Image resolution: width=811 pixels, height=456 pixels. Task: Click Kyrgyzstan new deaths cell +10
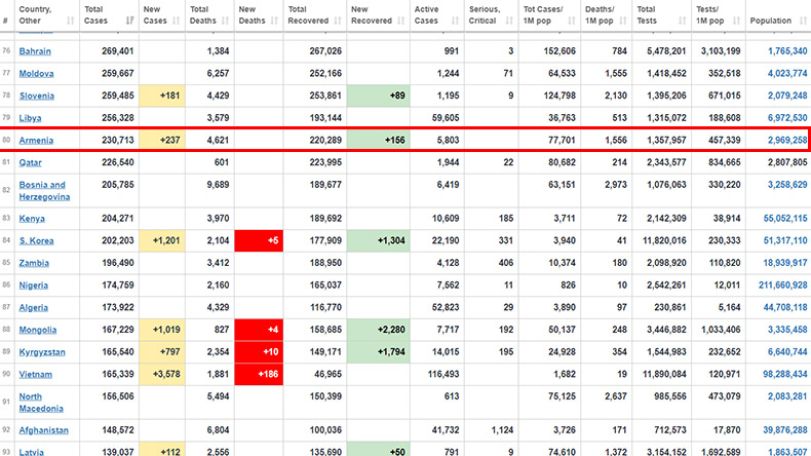pyautogui.click(x=259, y=352)
